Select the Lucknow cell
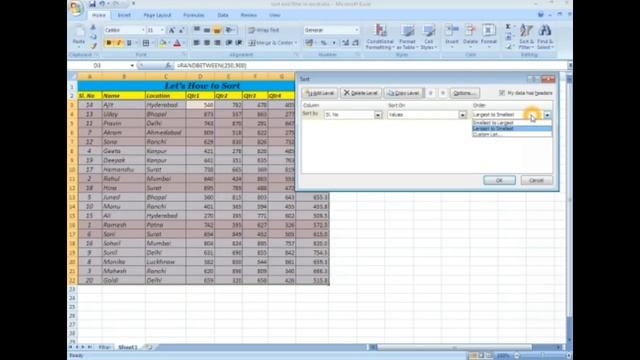The height and width of the screenshot is (360, 640). (x=165, y=262)
